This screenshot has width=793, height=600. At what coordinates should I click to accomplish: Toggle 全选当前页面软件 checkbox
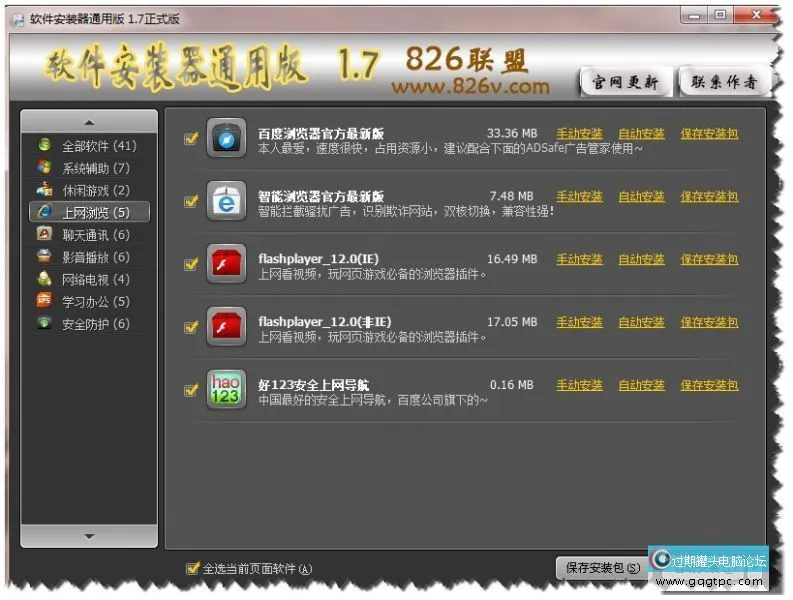point(192,569)
